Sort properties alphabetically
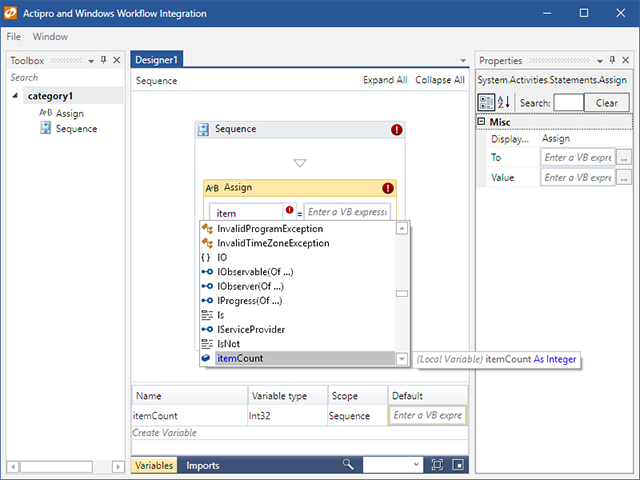Screen dimensions: 640x480 (x=504, y=102)
